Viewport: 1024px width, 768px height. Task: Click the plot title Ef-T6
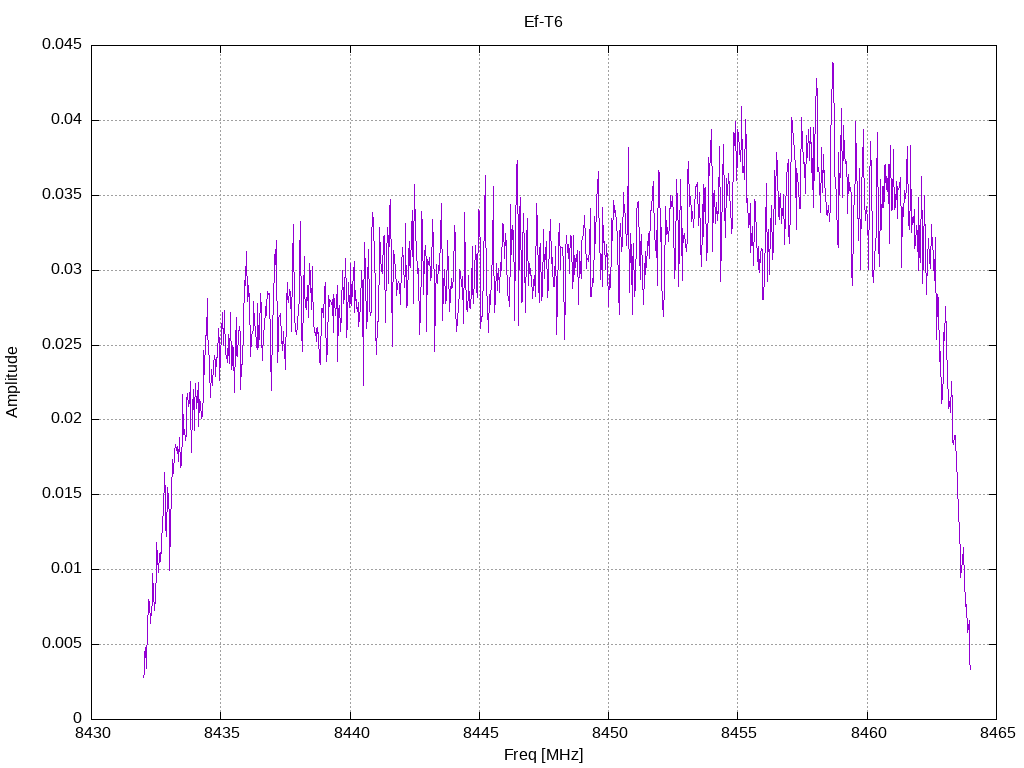click(543, 22)
